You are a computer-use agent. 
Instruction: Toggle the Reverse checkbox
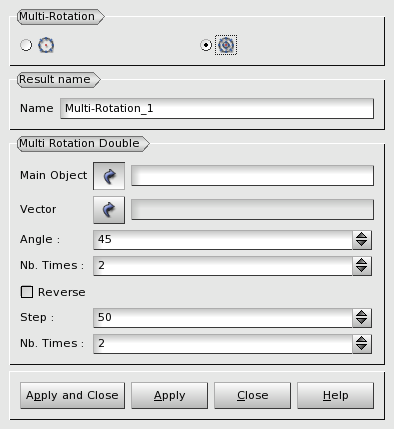[x=27, y=292]
